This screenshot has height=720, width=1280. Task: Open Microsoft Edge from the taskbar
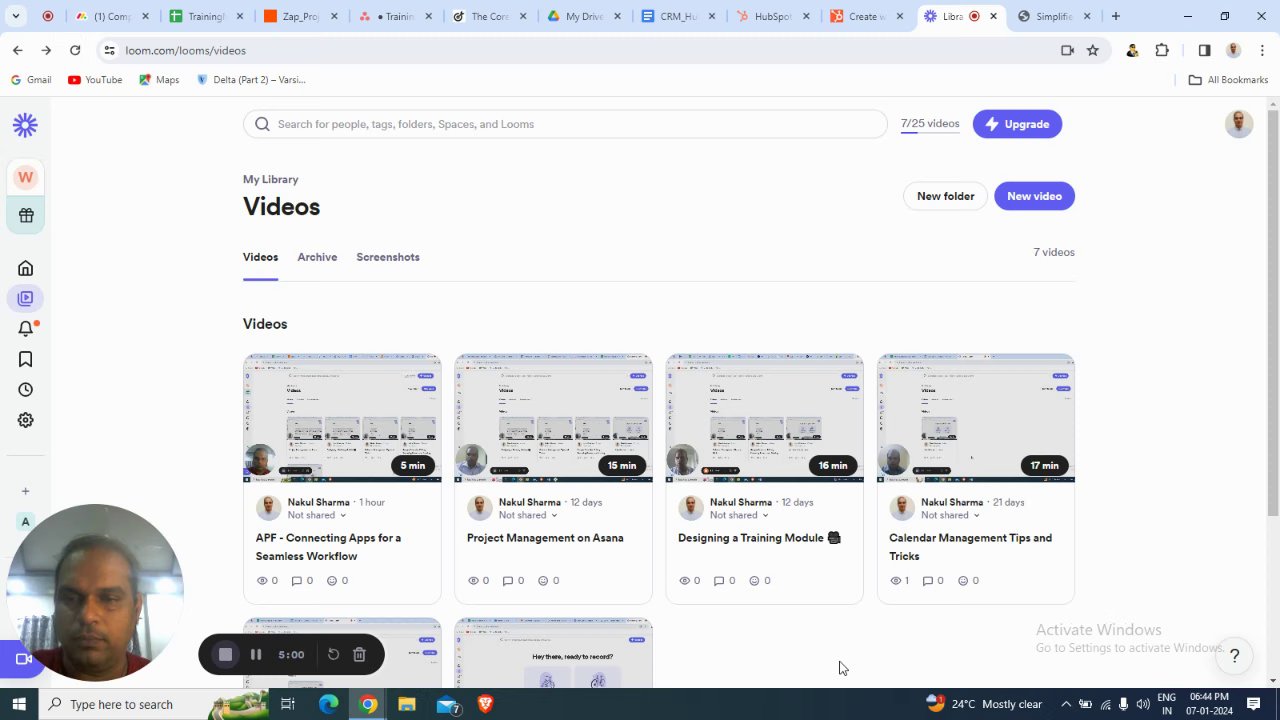329,704
